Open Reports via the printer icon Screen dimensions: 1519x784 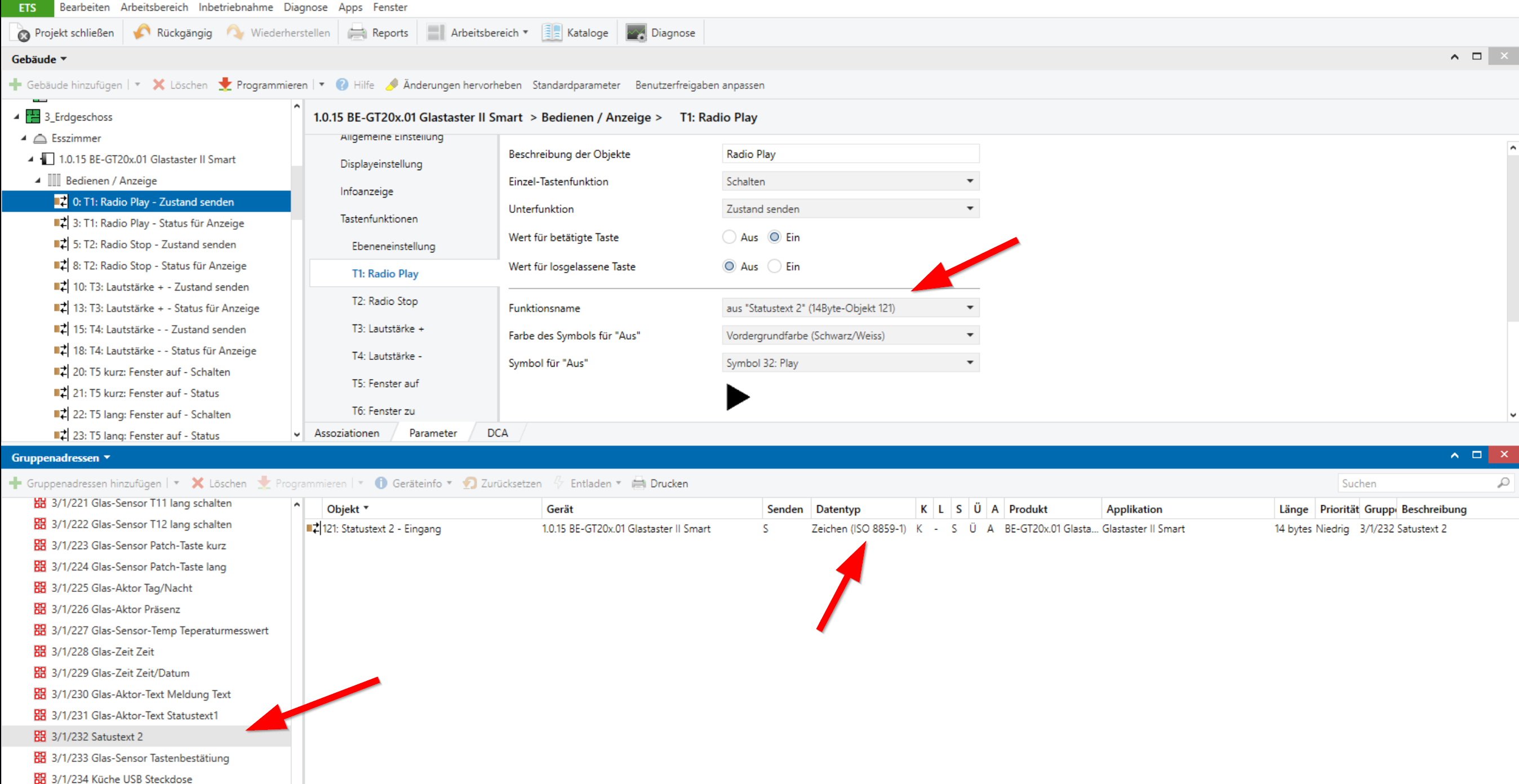pos(357,33)
